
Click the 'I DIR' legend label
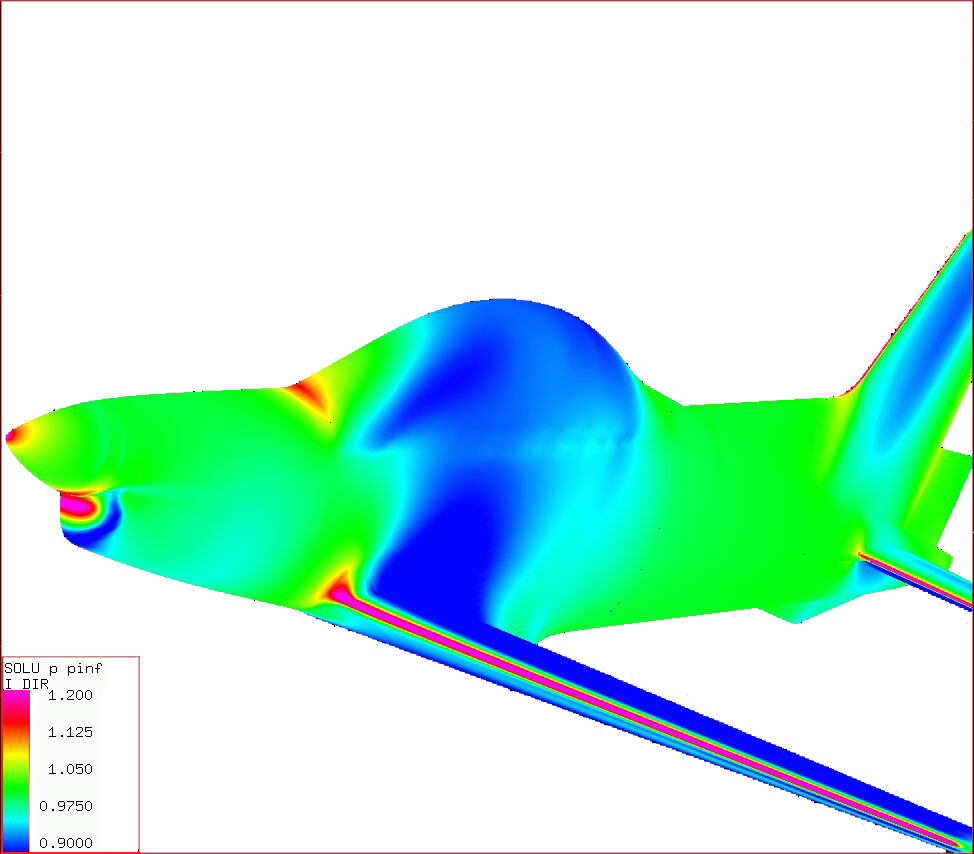tap(26, 684)
